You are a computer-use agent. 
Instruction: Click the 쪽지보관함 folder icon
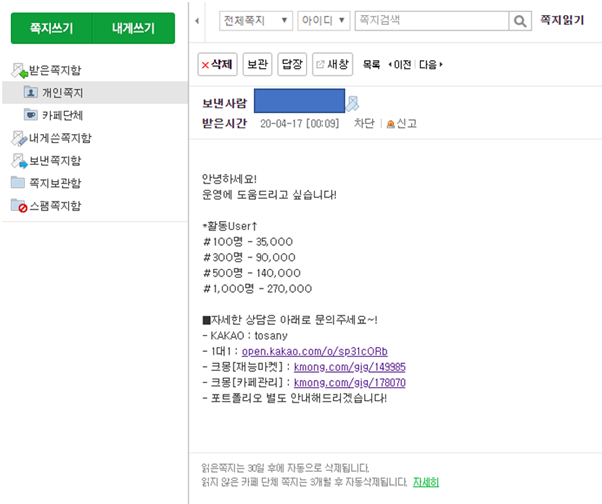[x=18, y=182]
